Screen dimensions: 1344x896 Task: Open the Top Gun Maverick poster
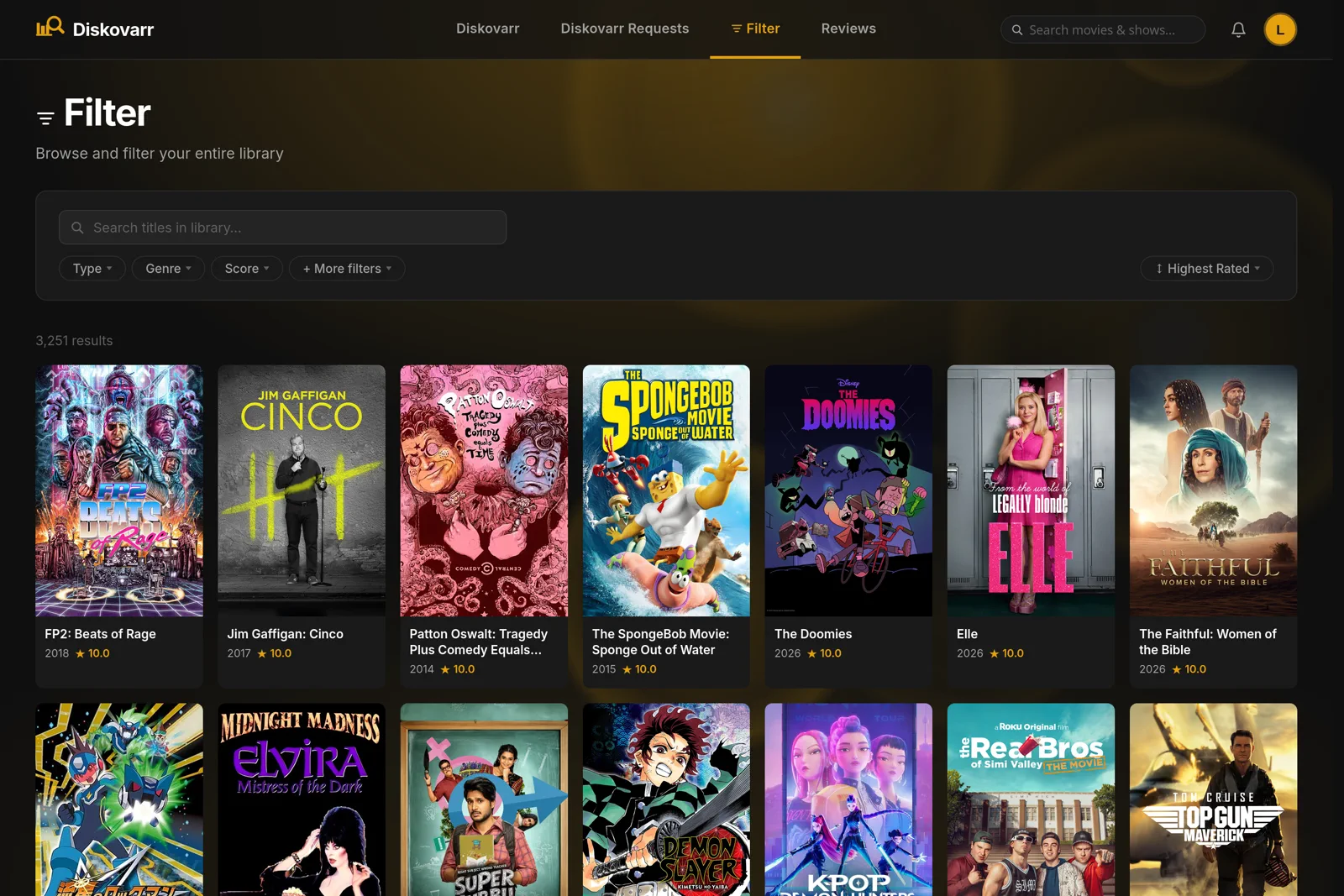[x=1213, y=799]
